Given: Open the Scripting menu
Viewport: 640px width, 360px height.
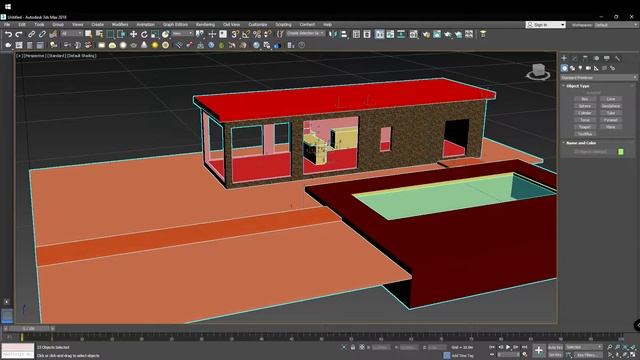Looking at the screenshot, I should [283, 25].
